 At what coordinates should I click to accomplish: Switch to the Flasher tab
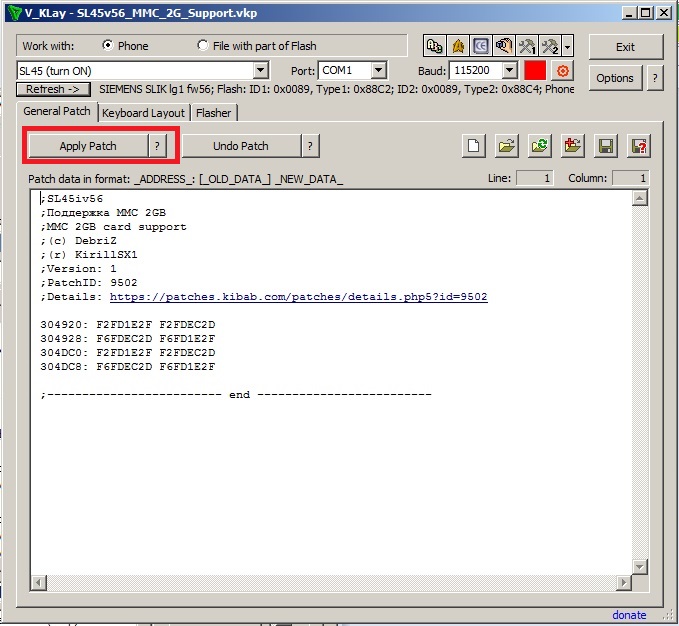pos(213,113)
